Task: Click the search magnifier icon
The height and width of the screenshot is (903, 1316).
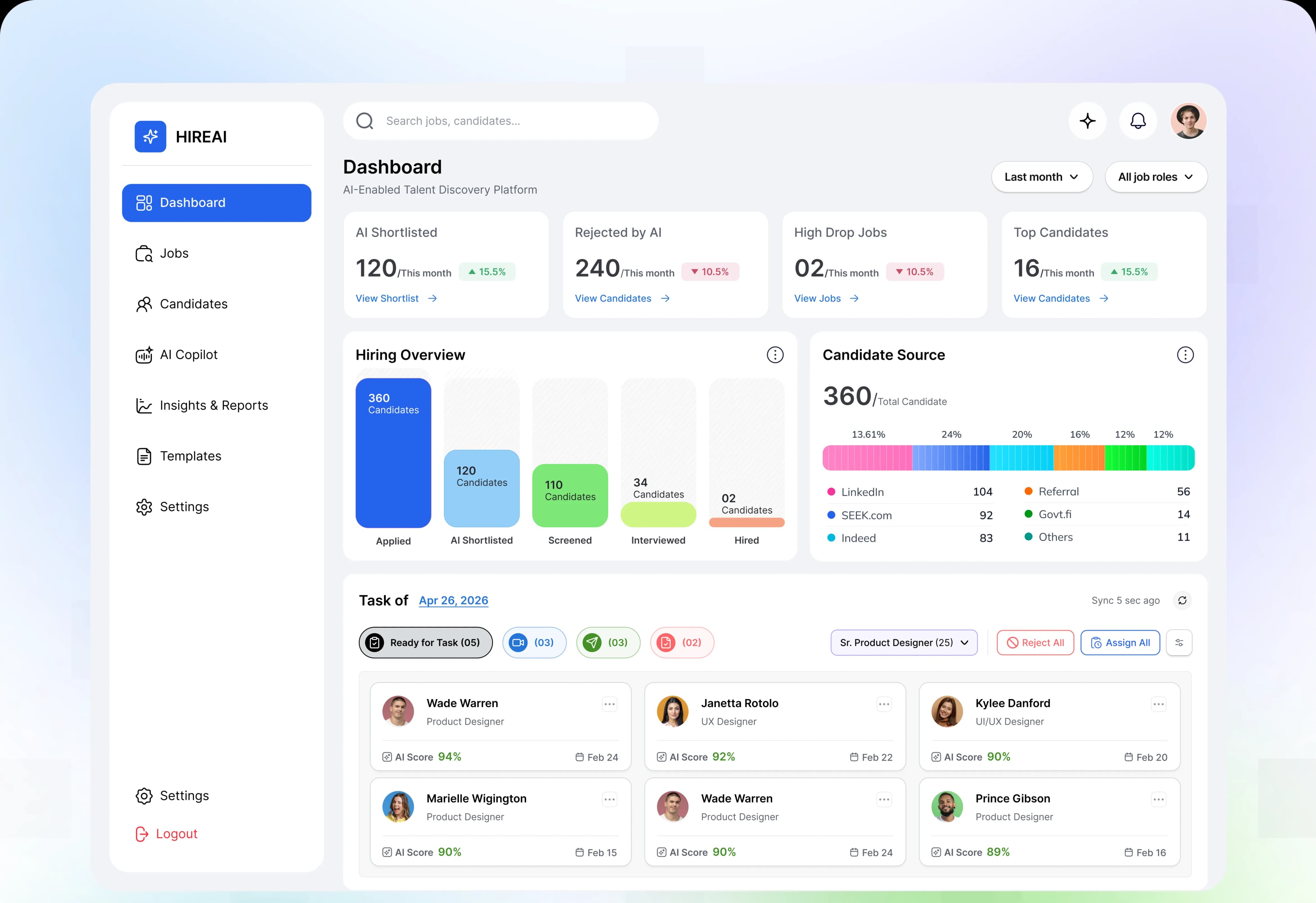Action: point(365,121)
